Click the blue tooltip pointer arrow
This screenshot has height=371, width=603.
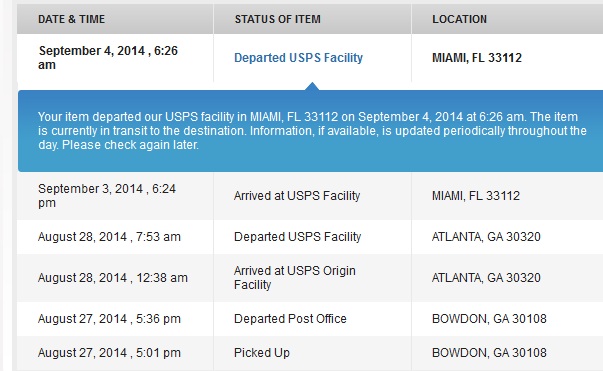pyautogui.click(x=312, y=86)
